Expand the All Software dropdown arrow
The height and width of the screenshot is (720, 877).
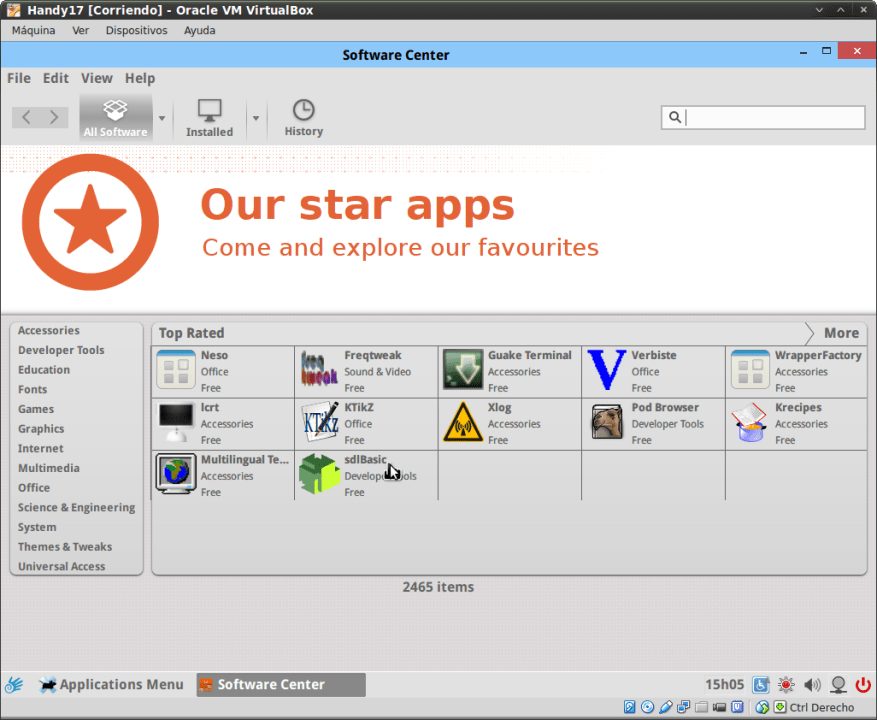(160, 117)
